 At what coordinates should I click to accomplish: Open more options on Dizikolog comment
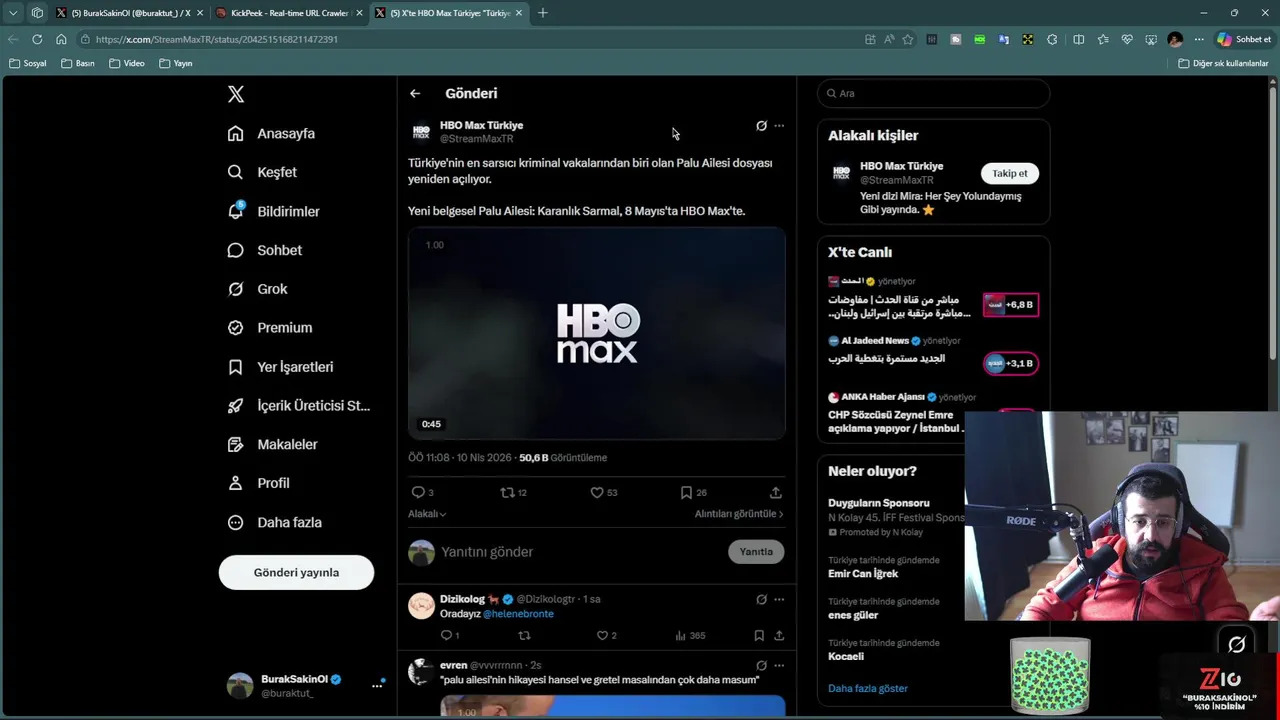[x=779, y=599]
